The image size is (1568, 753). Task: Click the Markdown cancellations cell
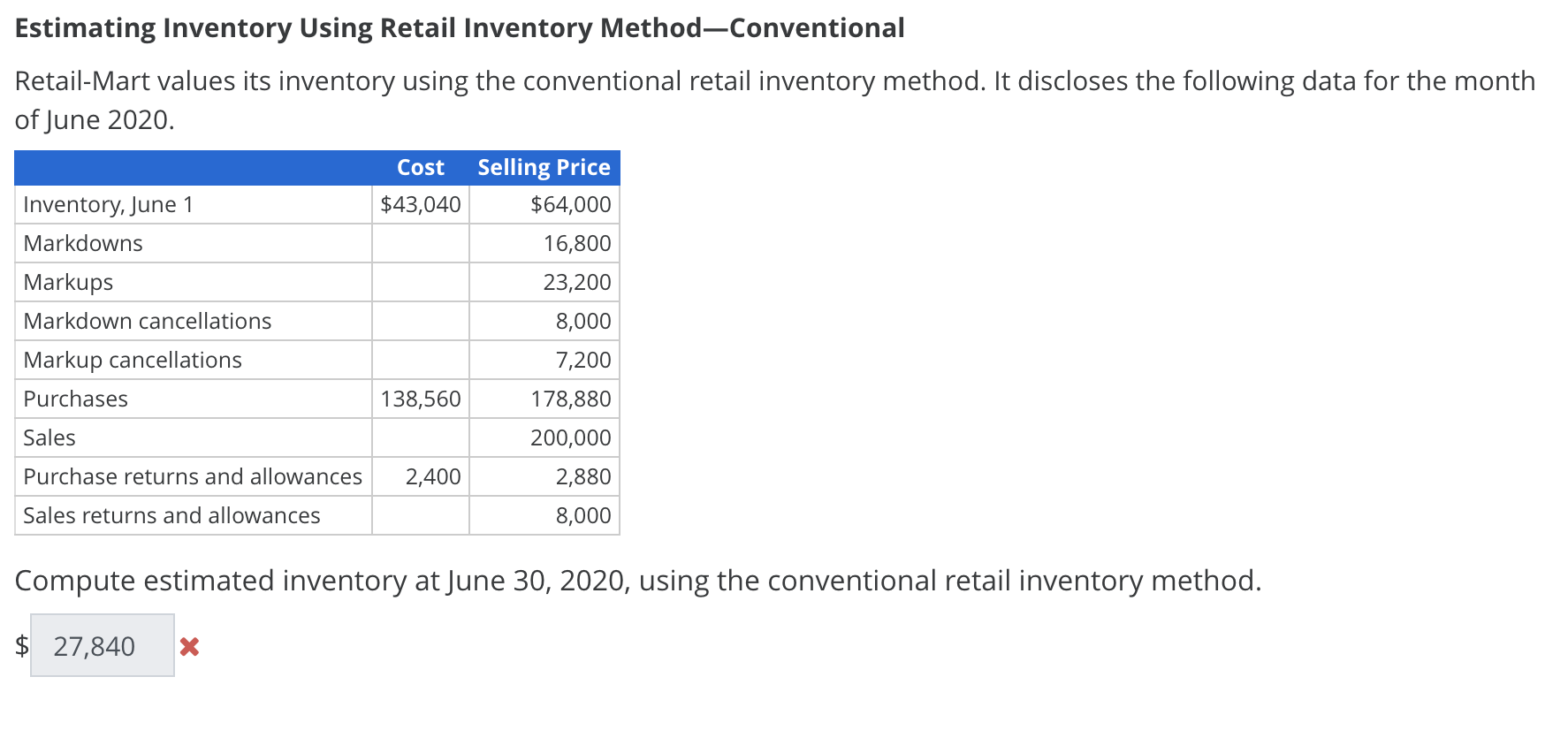coord(147,321)
